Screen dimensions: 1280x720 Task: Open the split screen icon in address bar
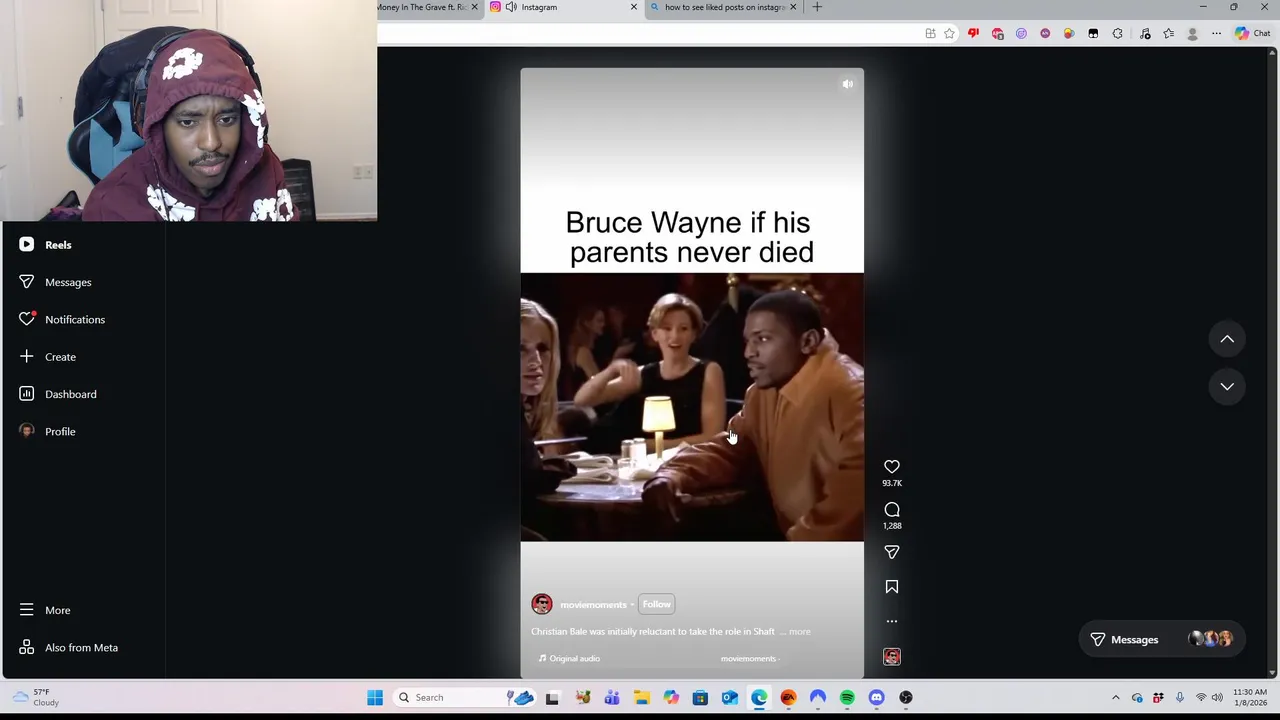(930, 33)
